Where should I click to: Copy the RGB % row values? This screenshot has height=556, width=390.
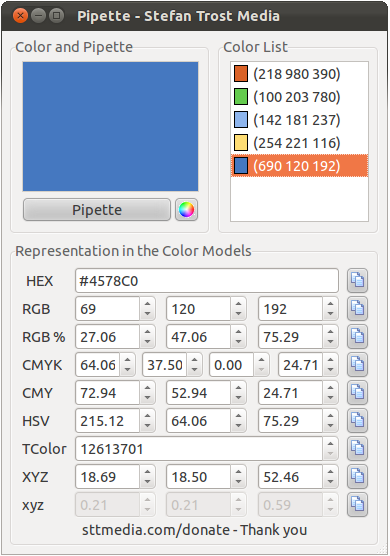[x=357, y=337]
